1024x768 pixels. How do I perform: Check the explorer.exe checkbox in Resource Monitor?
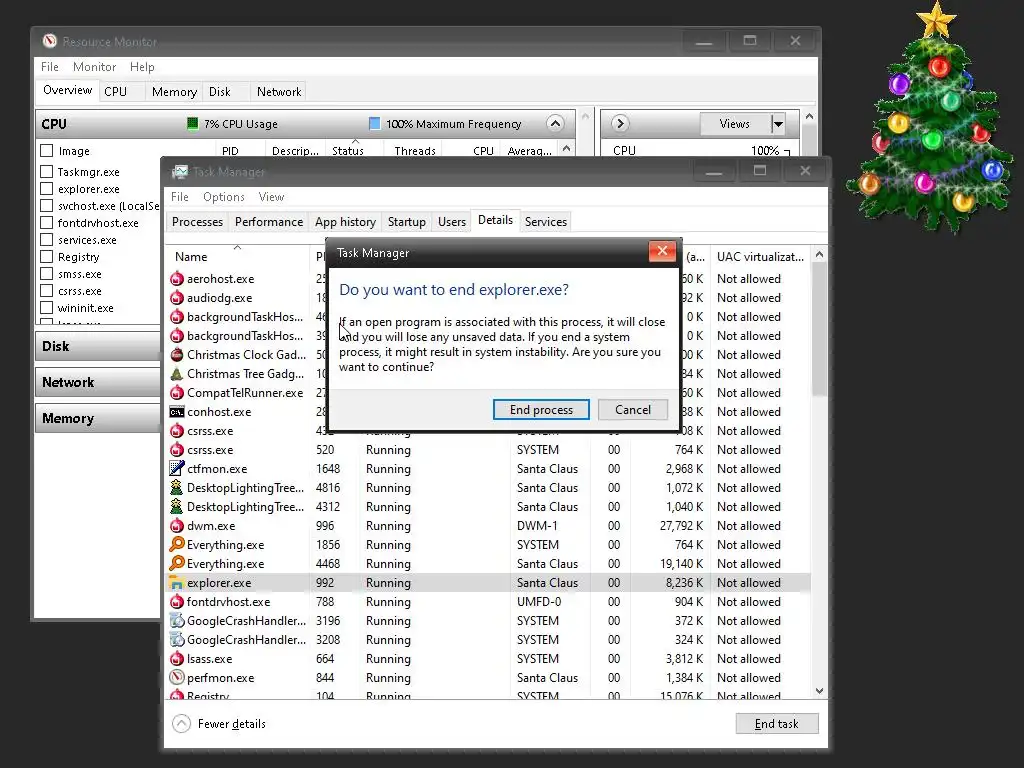[46, 189]
